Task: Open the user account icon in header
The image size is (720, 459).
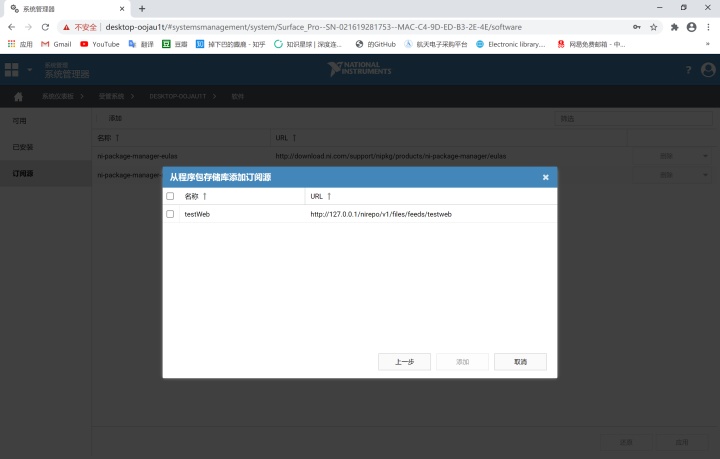Action: point(708,70)
